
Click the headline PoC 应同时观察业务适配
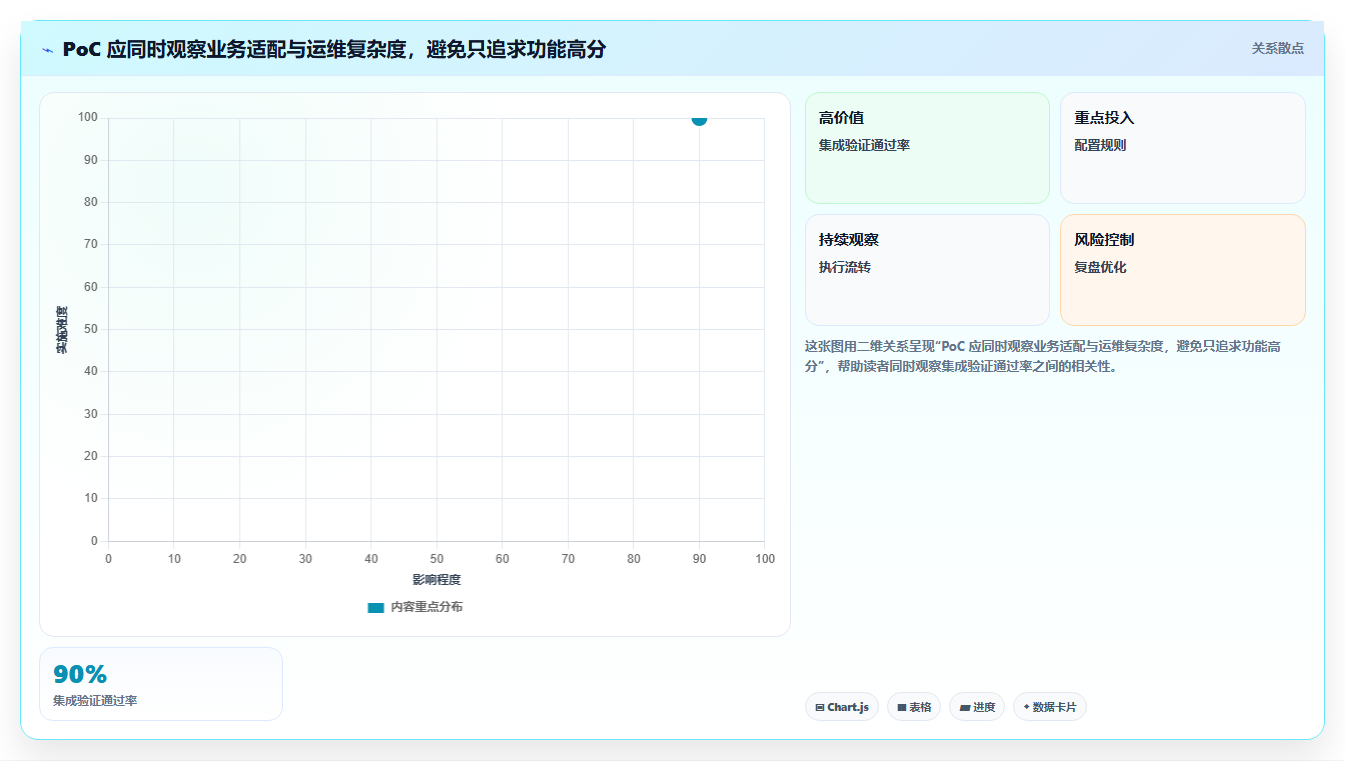click(334, 49)
